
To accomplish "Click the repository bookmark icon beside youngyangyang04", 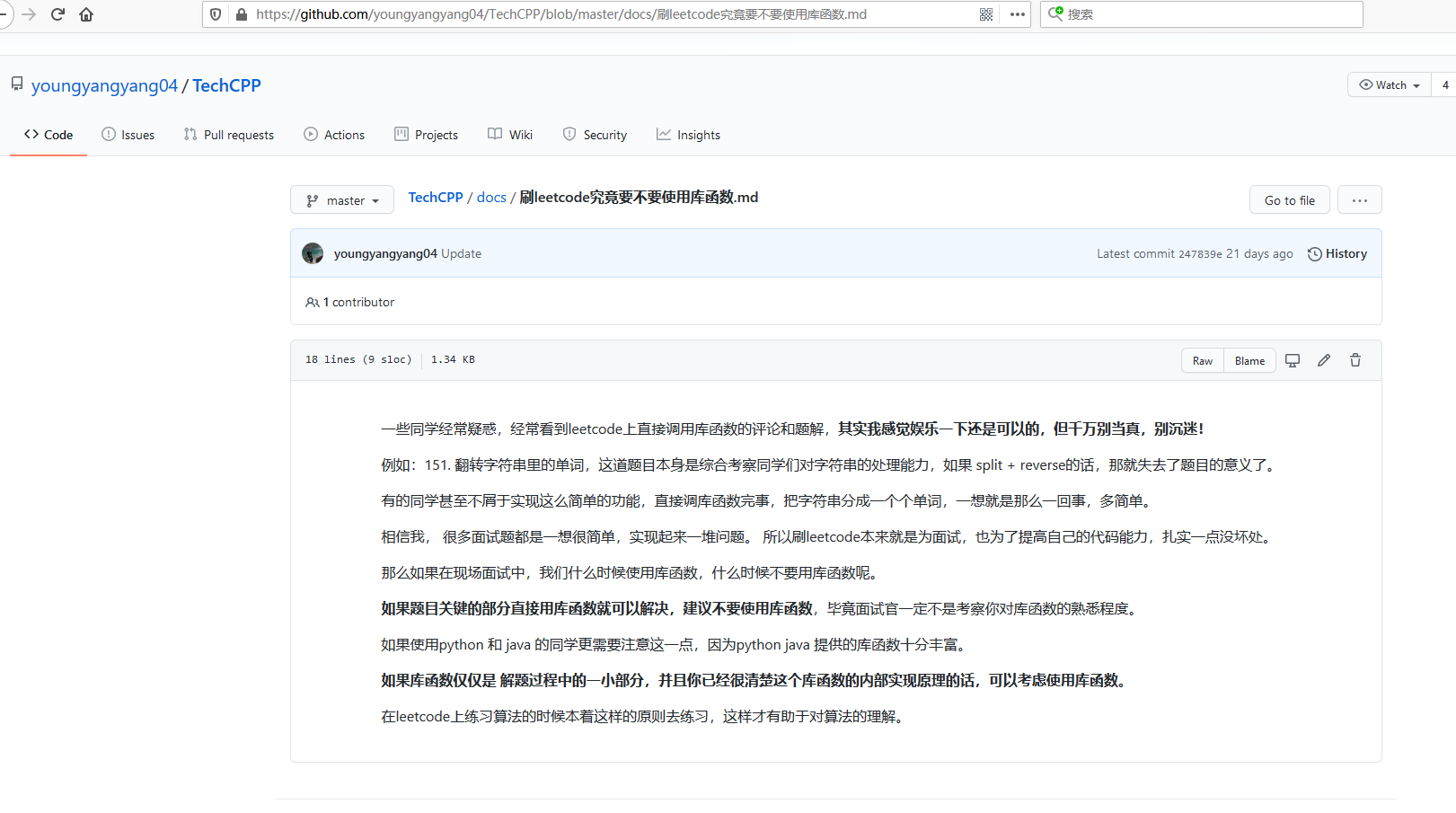I will pos(16,83).
